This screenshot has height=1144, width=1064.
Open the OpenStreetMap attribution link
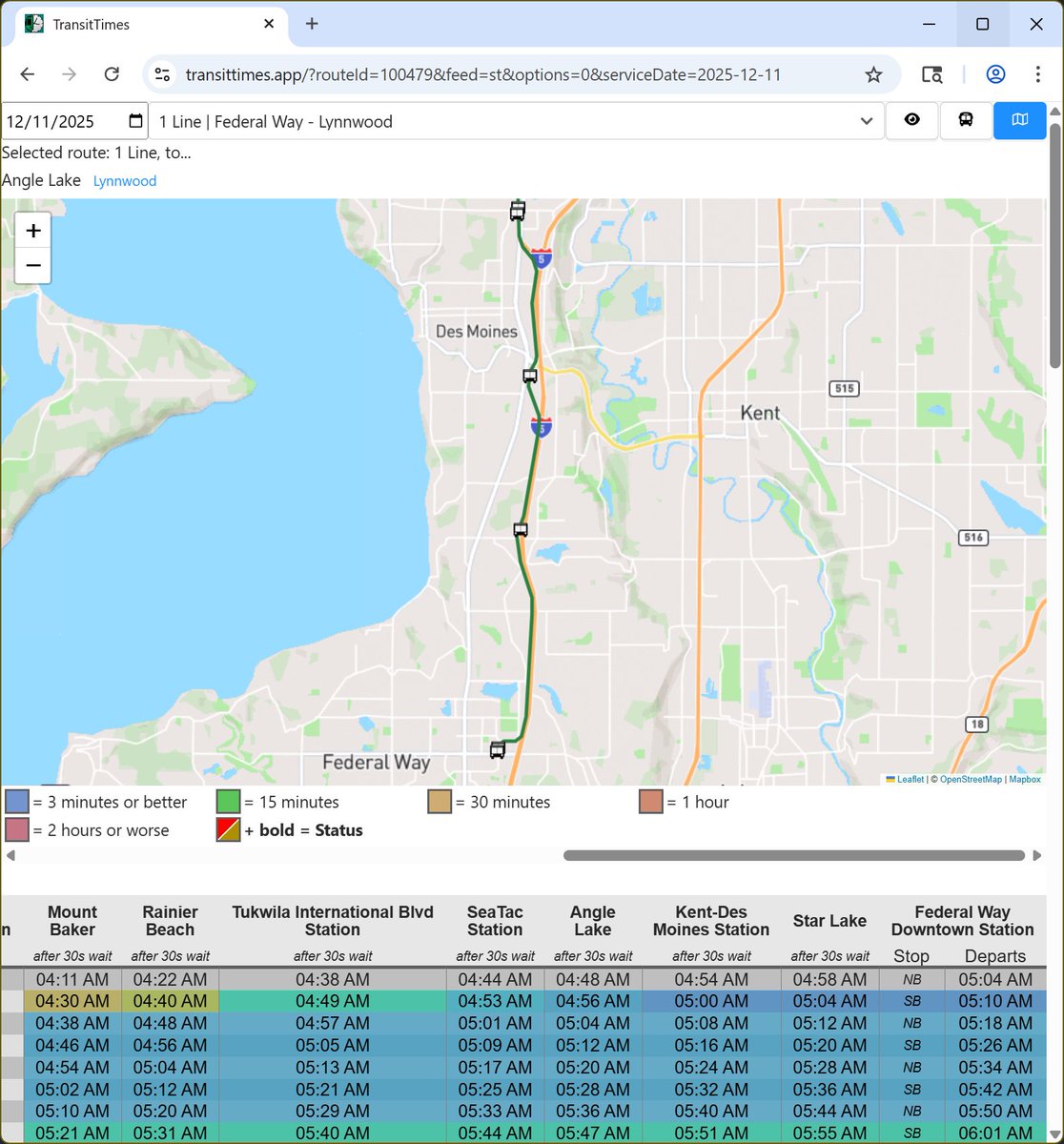pyautogui.click(x=971, y=779)
